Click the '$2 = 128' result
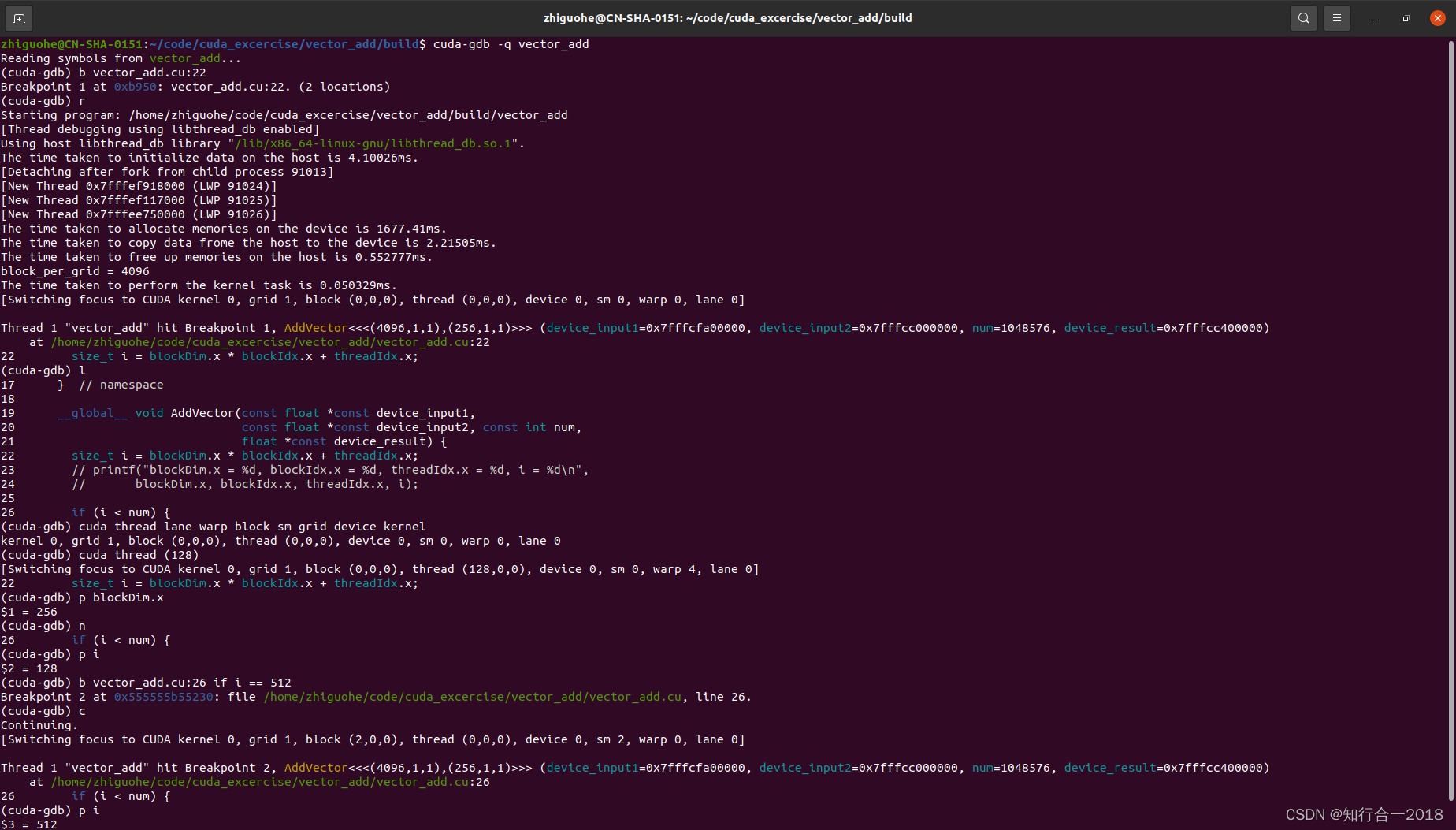1456x830 pixels. coord(29,668)
